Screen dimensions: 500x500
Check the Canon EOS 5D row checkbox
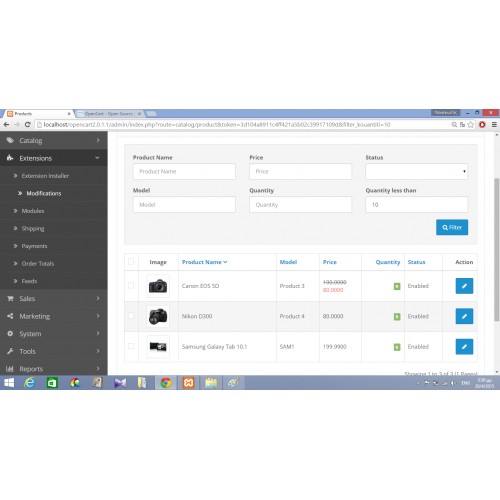pyautogui.click(x=131, y=286)
